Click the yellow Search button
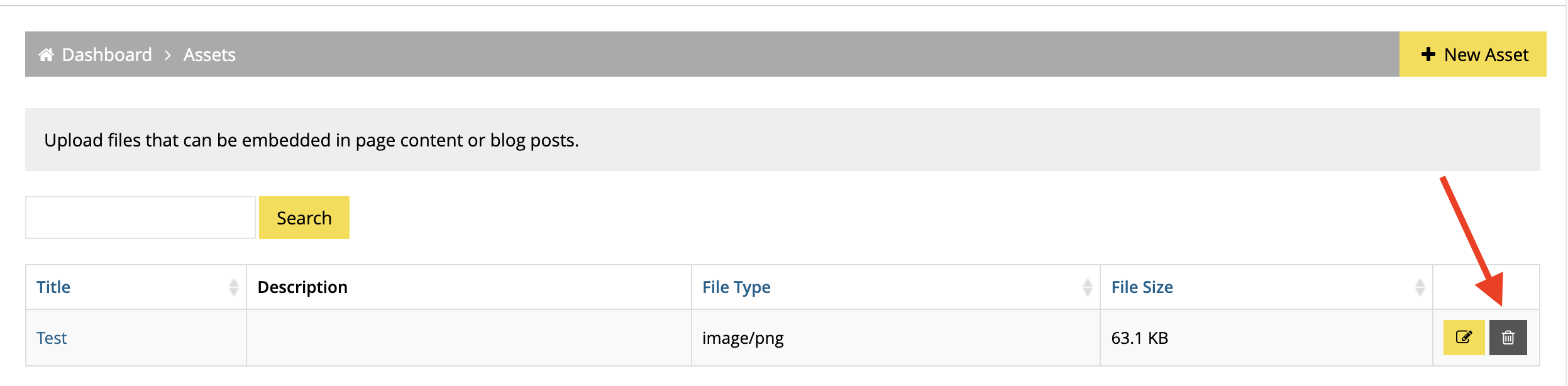Image resolution: width=1568 pixels, height=386 pixels. [x=304, y=218]
